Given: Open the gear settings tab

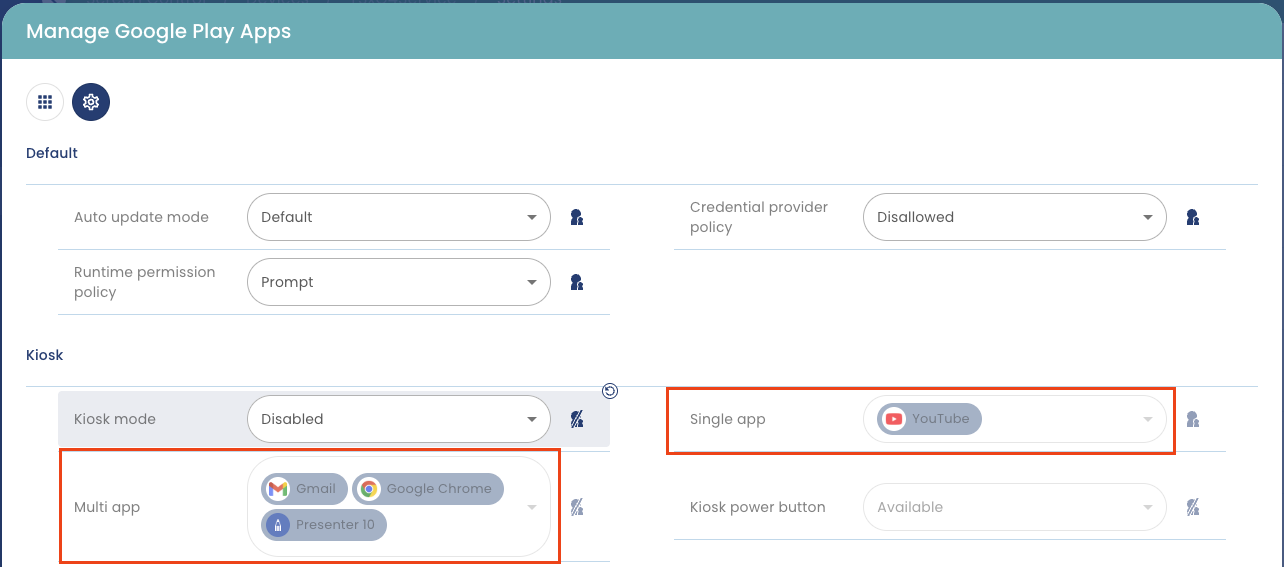Looking at the screenshot, I should click(91, 102).
